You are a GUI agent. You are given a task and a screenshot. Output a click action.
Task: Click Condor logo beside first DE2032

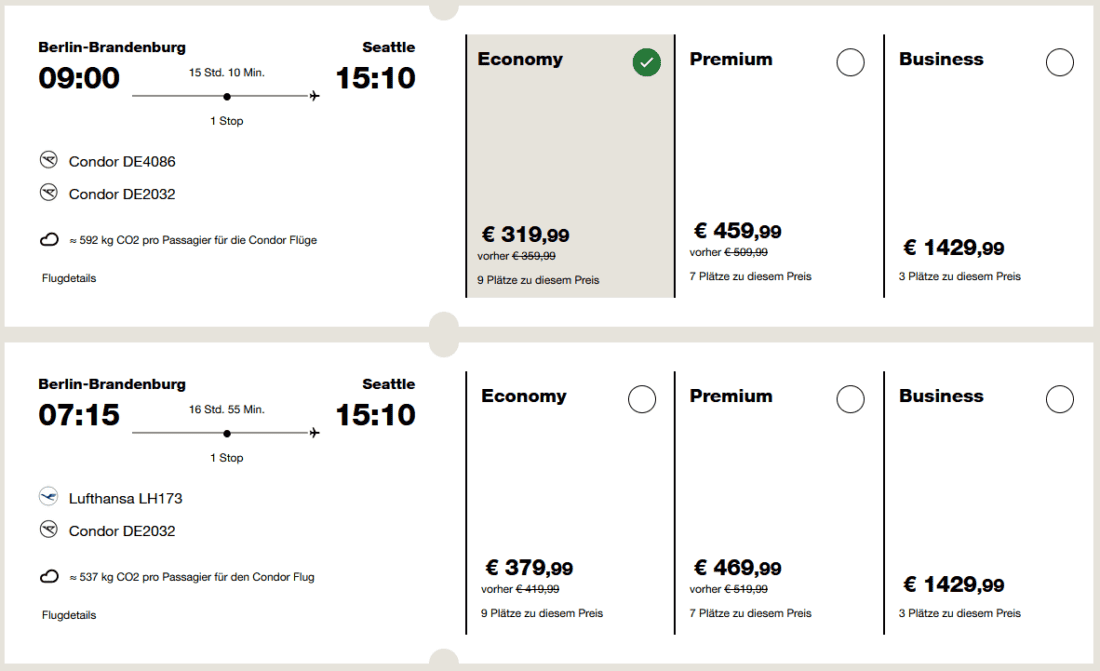coord(48,193)
